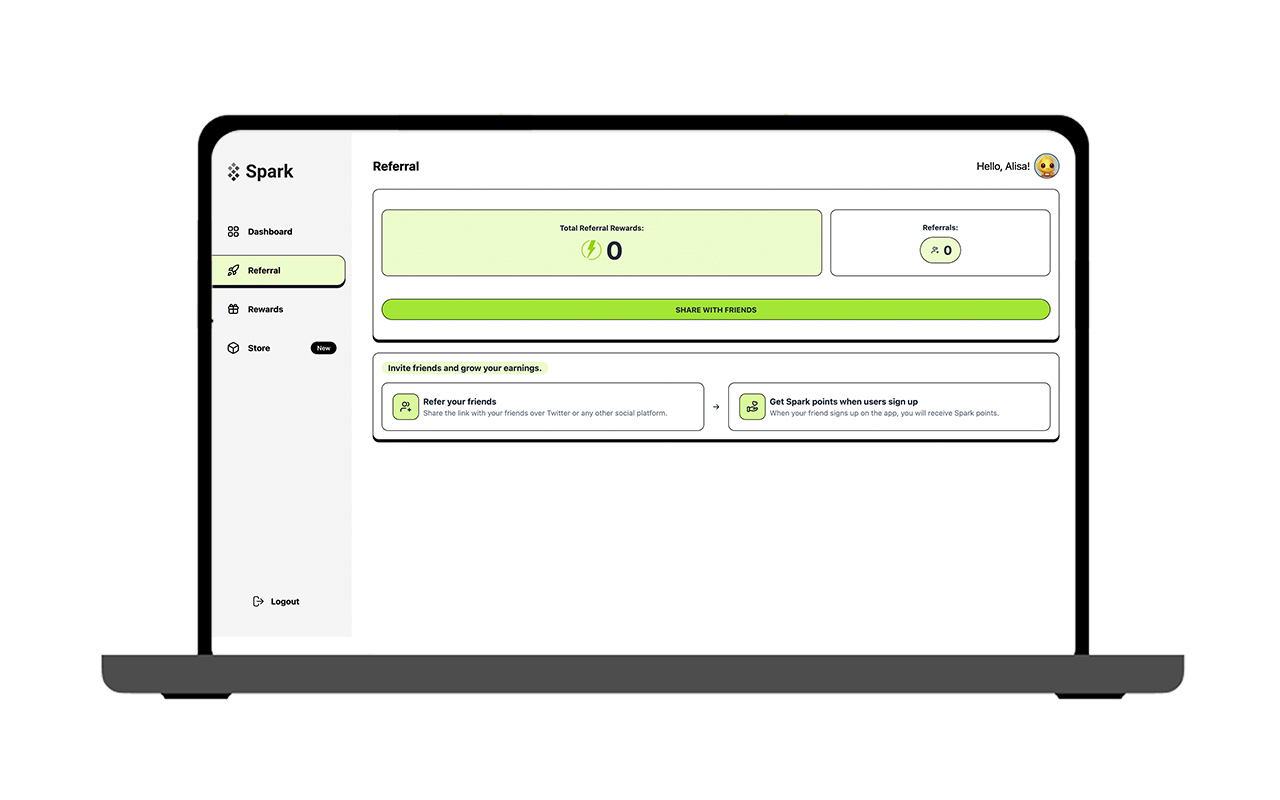1280x800 pixels.
Task: Click the Referral pencil icon
Action: [x=233, y=270]
